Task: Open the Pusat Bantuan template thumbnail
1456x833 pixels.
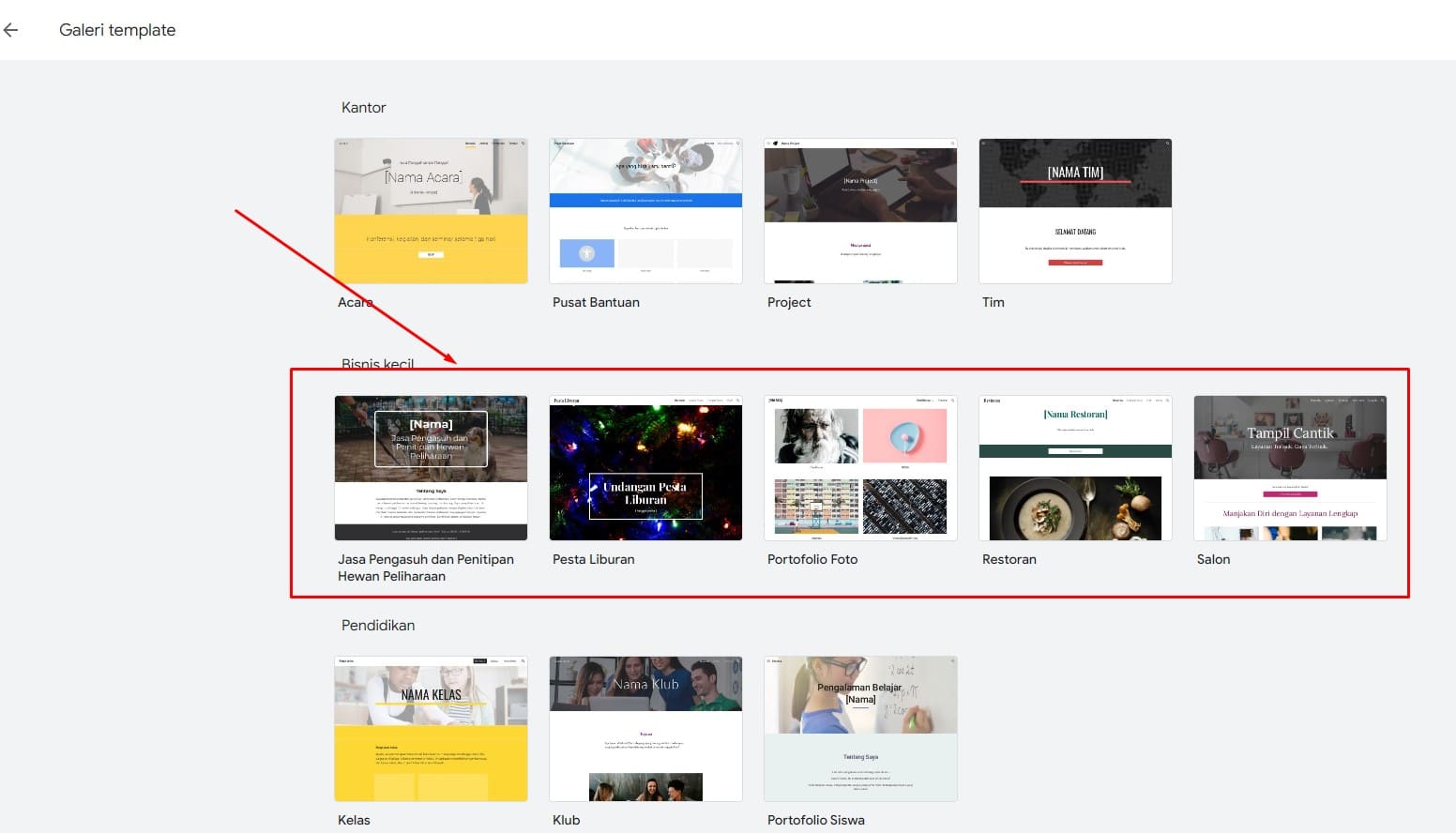Action: click(645, 211)
